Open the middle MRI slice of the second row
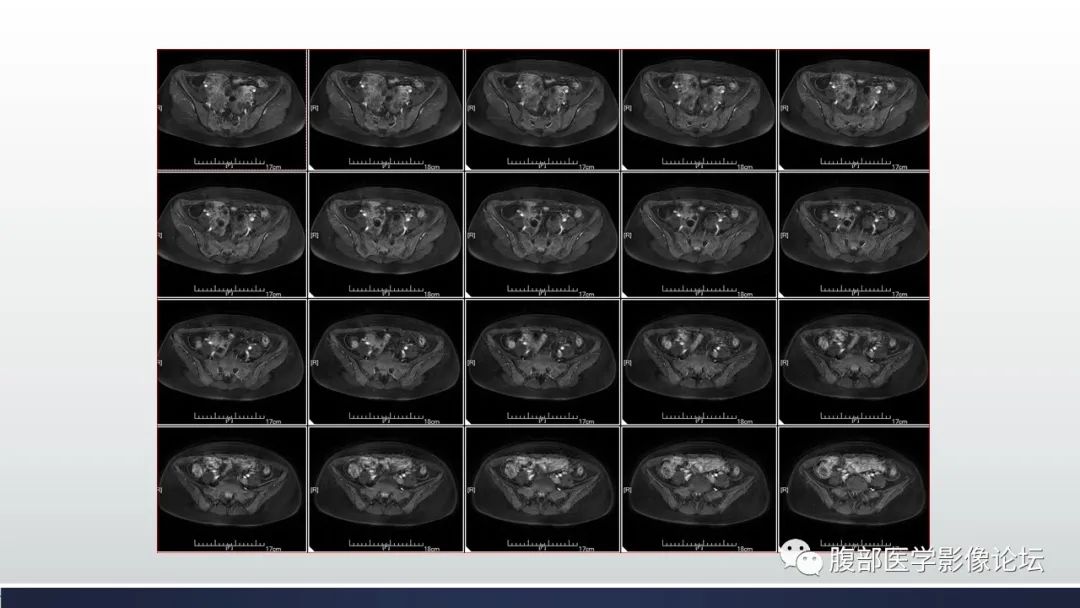Image resolution: width=1080 pixels, height=608 pixels. tap(542, 232)
